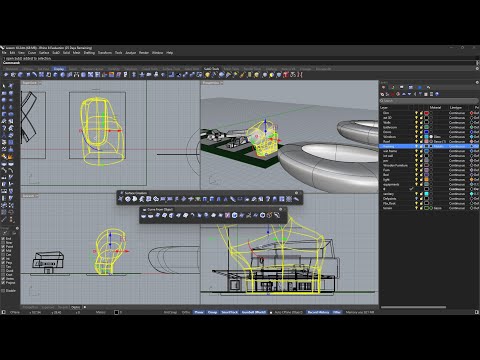The image size is (480, 360).
Task: Toggle Osnap in the status bar
Action: [x=212, y=312]
